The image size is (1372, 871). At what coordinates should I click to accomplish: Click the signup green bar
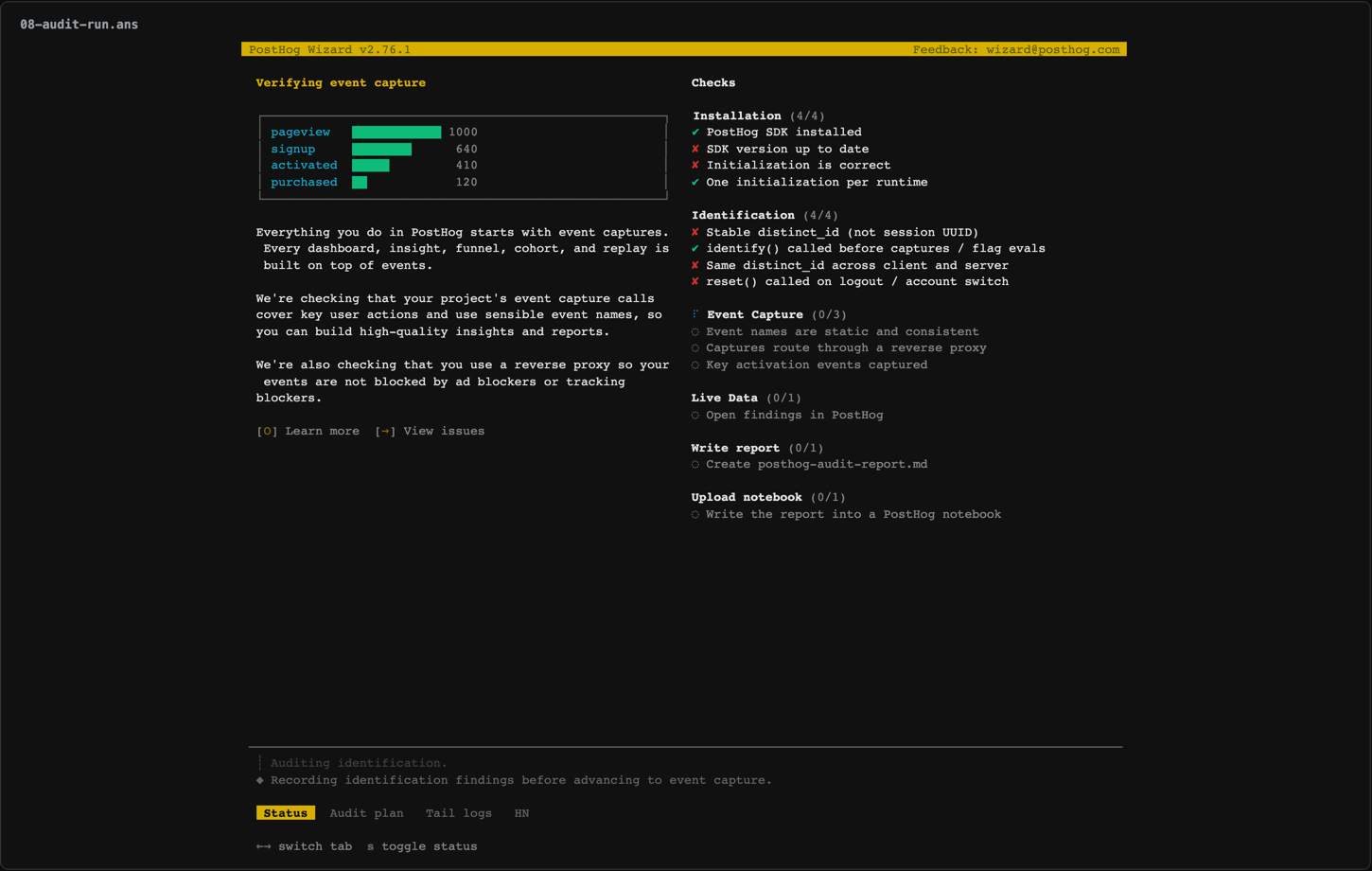click(x=381, y=149)
